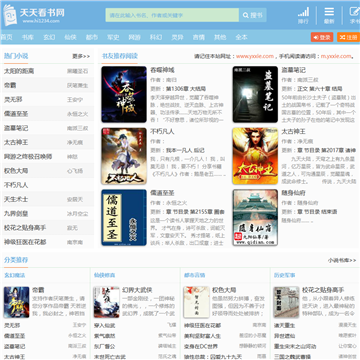
Task: Click the 搜书 search button
Action: point(253,15)
